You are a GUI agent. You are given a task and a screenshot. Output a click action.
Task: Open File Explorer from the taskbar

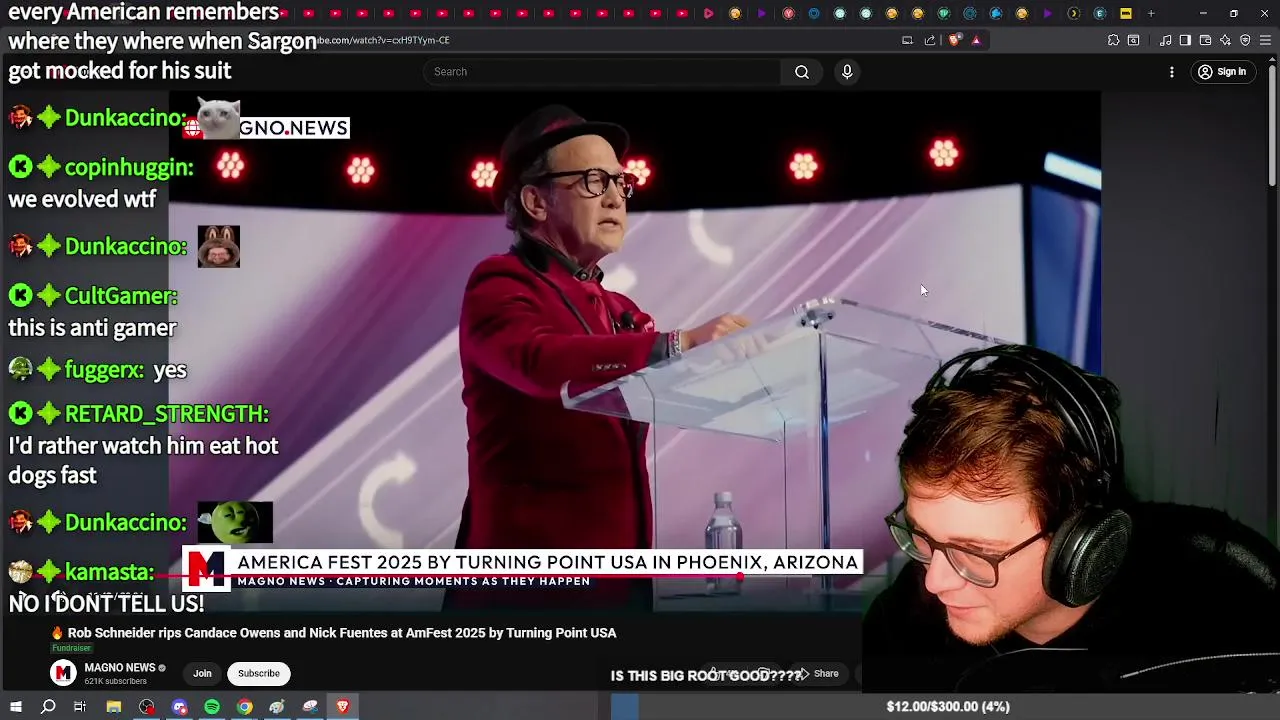pyautogui.click(x=114, y=707)
